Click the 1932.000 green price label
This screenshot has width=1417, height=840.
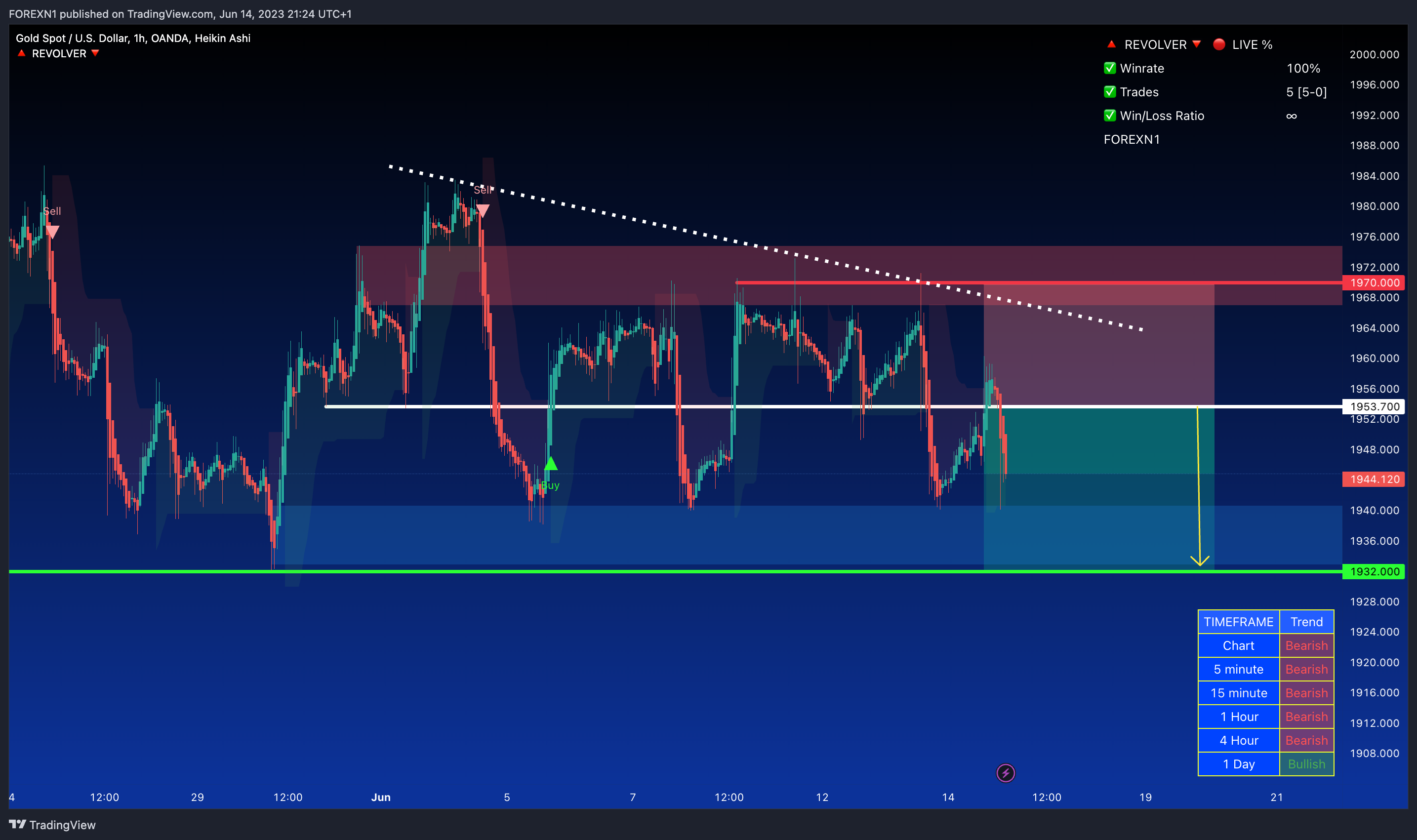(x=1374, y=571)
